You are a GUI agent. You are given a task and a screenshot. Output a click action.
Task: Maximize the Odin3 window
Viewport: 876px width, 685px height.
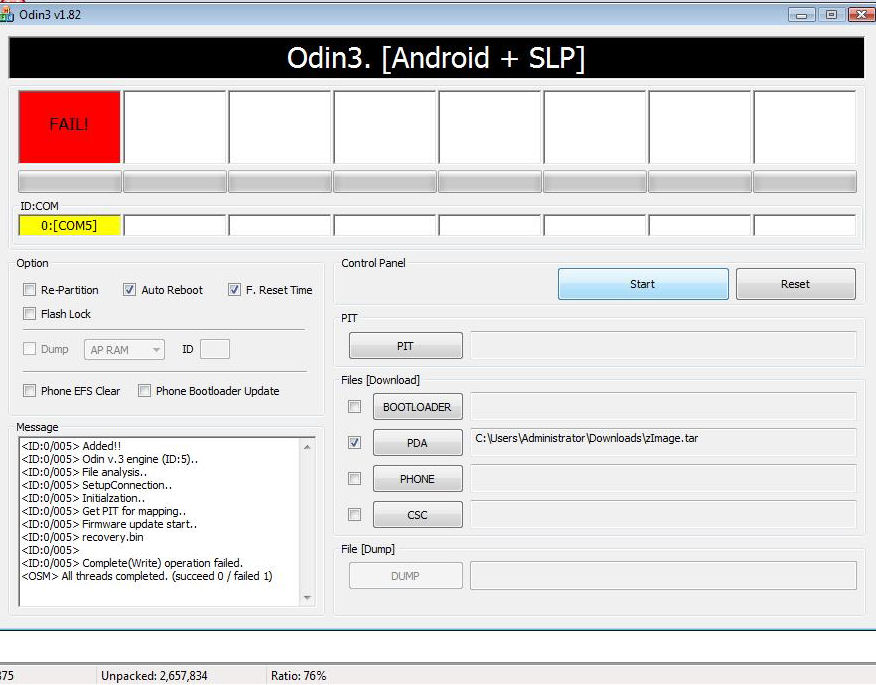pos(831,15)
